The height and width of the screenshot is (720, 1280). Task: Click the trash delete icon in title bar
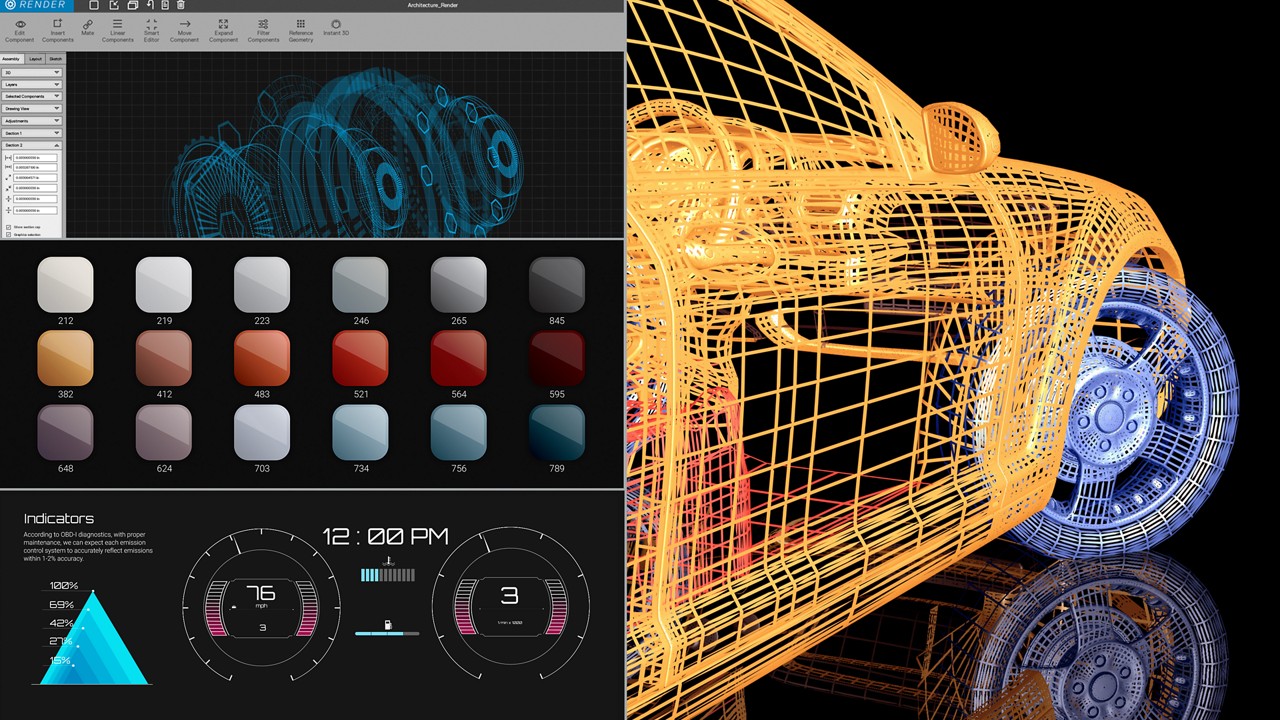(180, 5)
